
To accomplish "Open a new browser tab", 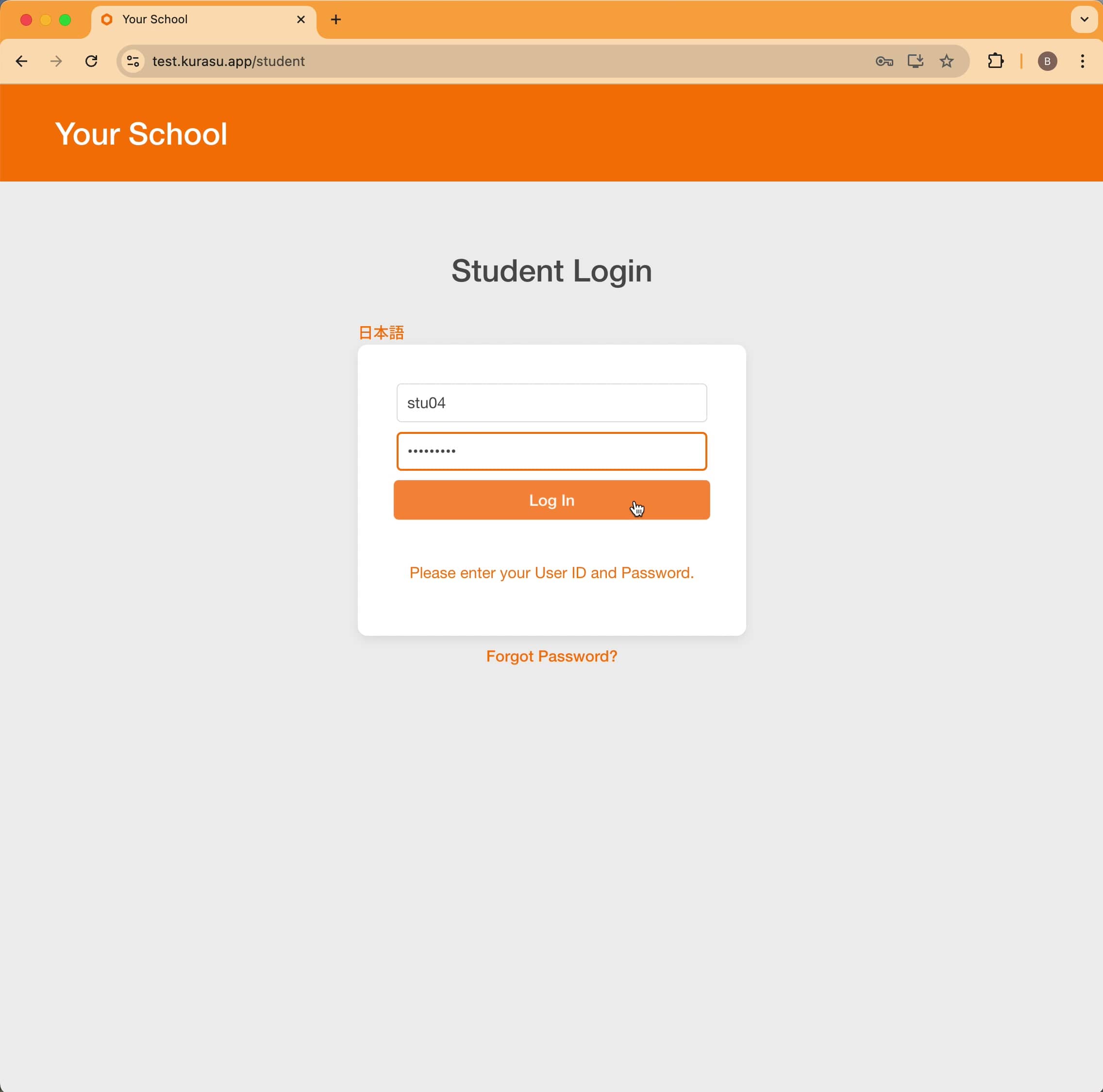I will coord(335,19).
